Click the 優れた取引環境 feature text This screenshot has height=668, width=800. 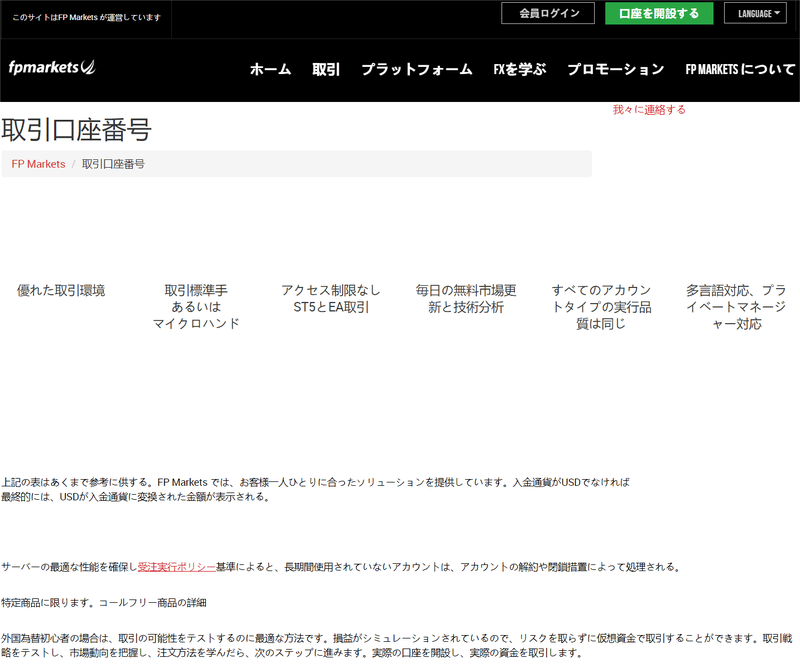[x=61, y=290]
